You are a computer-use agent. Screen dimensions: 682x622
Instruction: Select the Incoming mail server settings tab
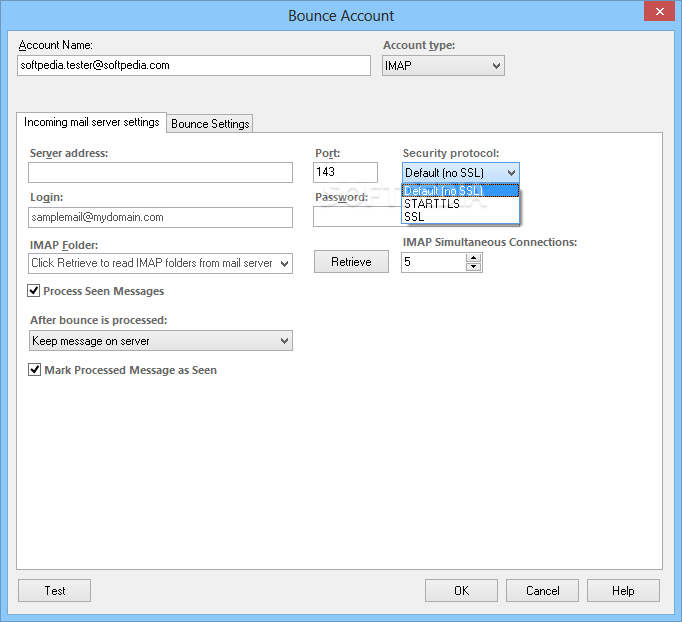pyautogui.click(x=92, y=122)
